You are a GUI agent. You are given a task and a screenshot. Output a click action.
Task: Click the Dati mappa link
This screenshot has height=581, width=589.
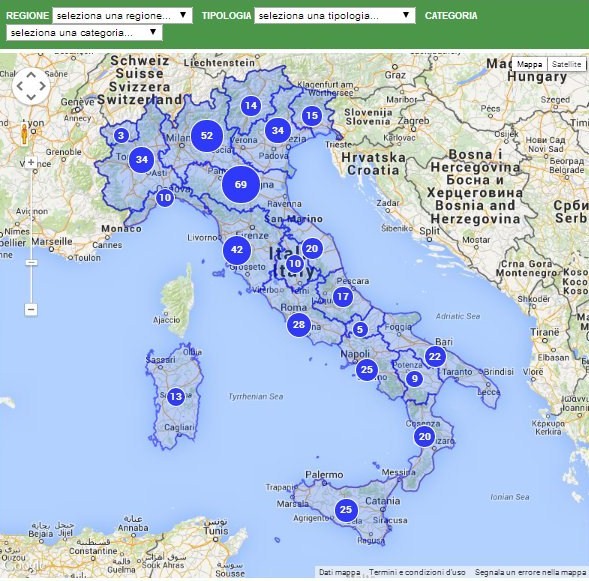tap(340, 572)
